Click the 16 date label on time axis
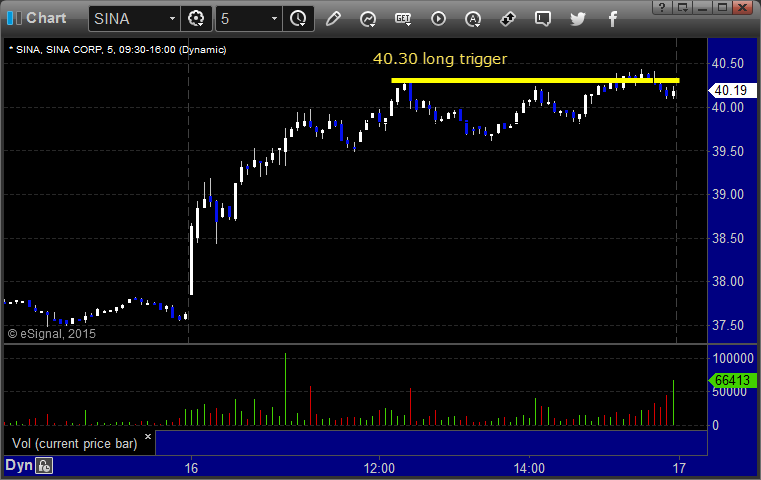This screenshot has height=480, width=761. pos(191,468)
